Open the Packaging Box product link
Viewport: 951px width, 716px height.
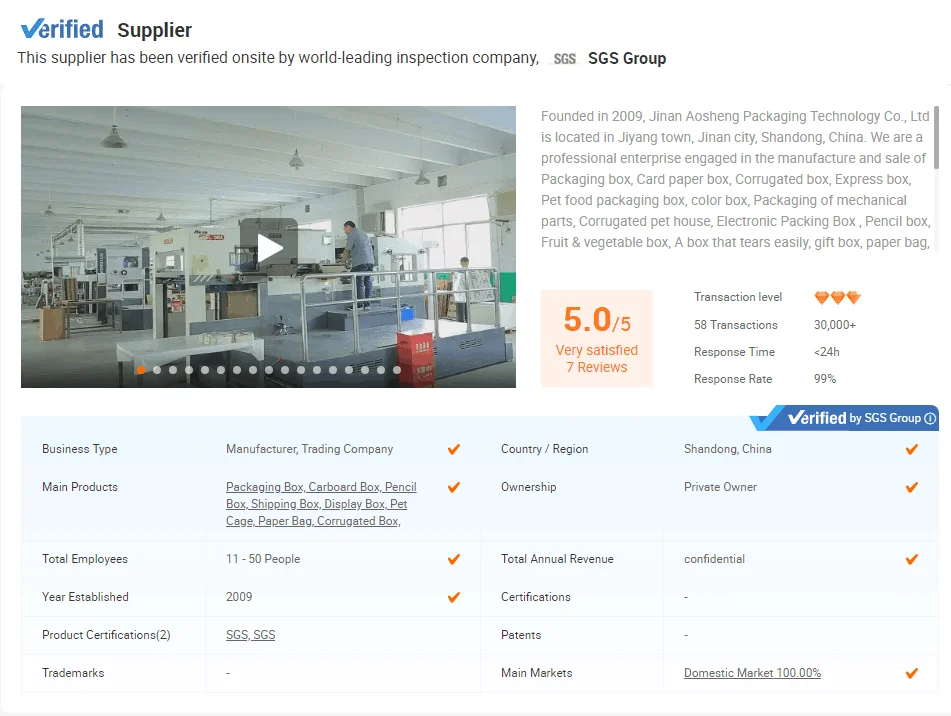264,487
